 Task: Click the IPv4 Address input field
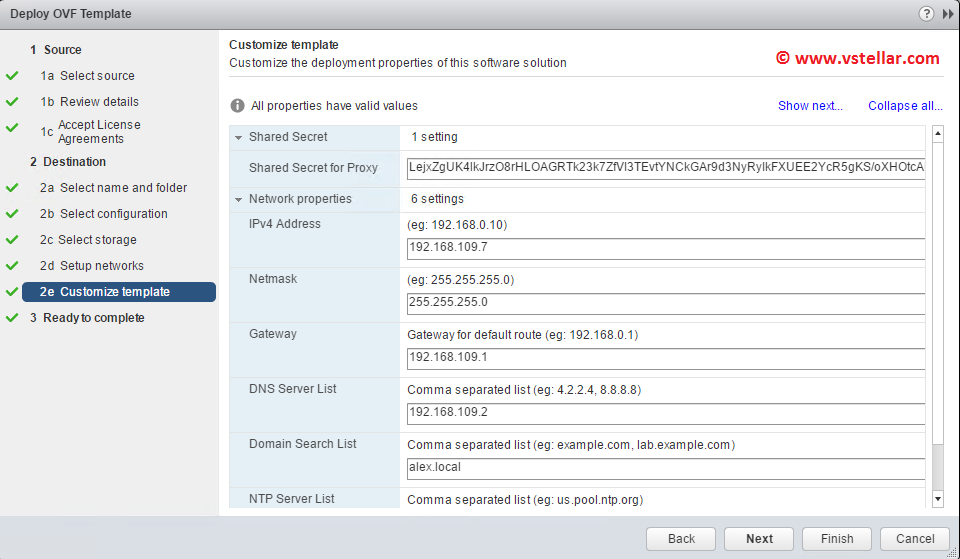(665, 247)
